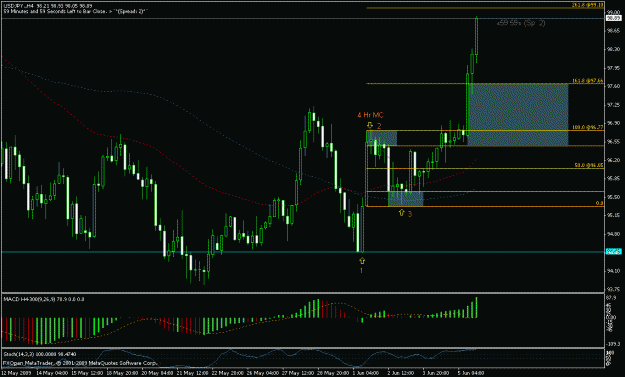625x377 pixels.
Task: Select the small blue rectangle above arrow 3
Action: 405,199
